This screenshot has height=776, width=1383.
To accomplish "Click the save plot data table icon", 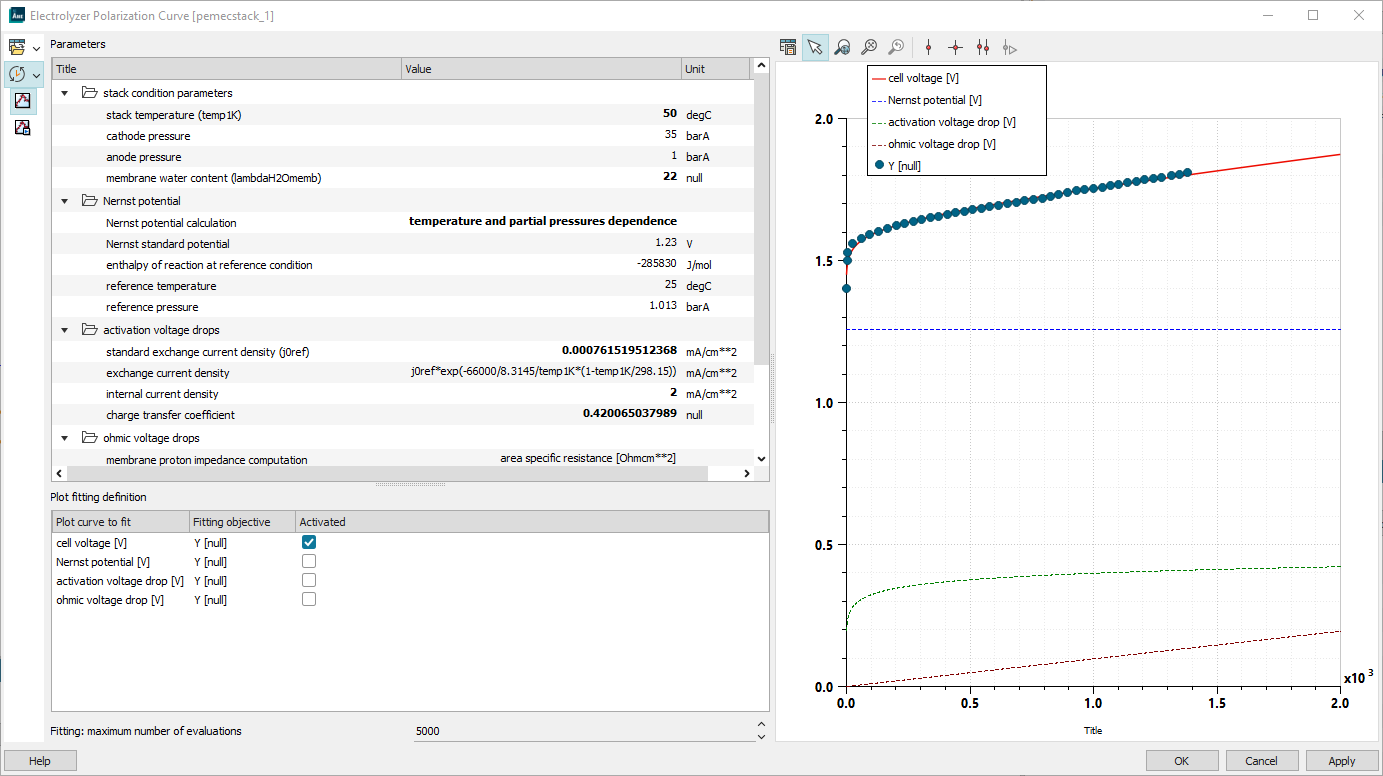I will pyautogui.click(x=788, y=47).
